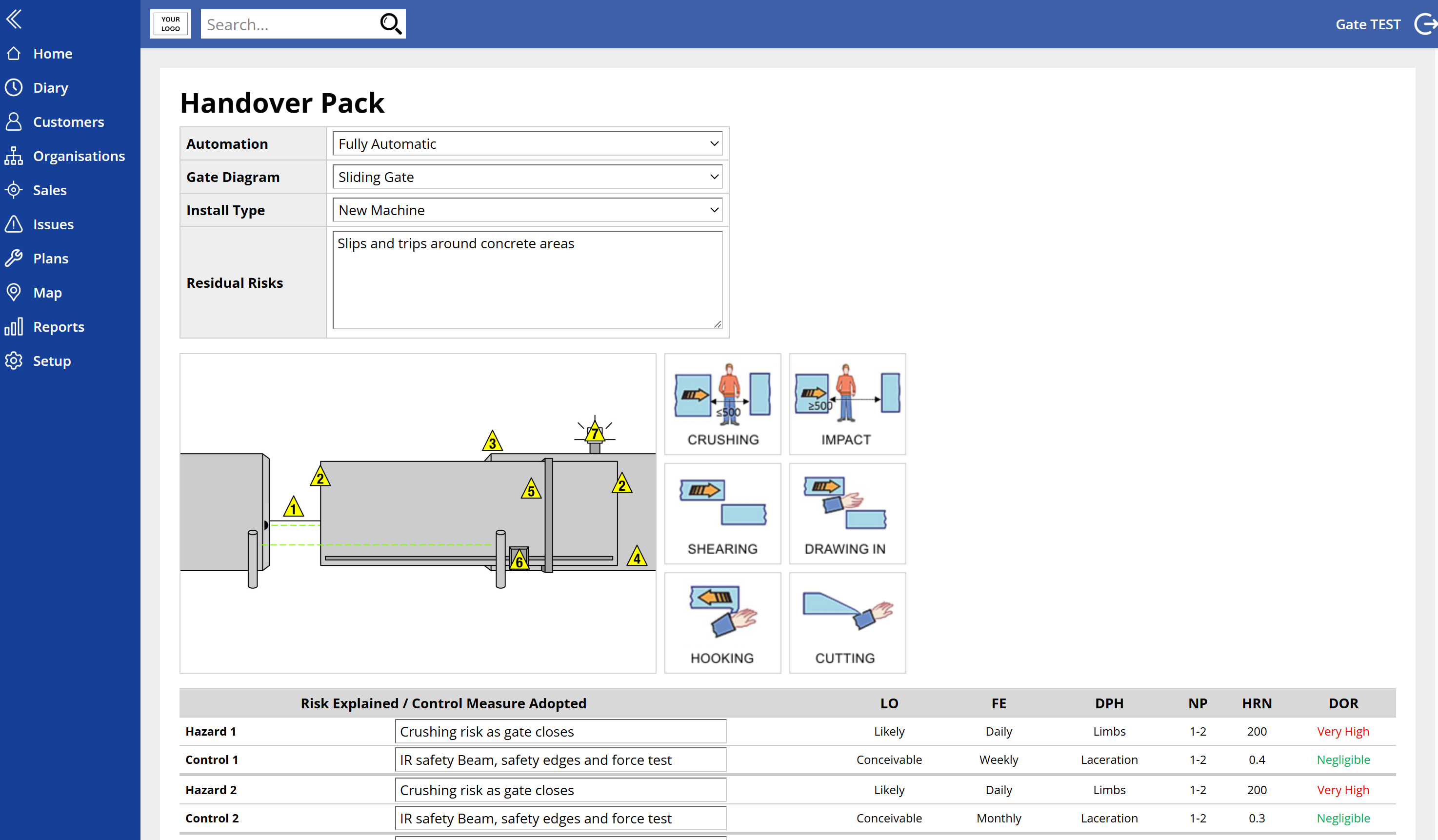Click the logout arrow icon
Screen dimensions: 1438x840
[1425, 24]
